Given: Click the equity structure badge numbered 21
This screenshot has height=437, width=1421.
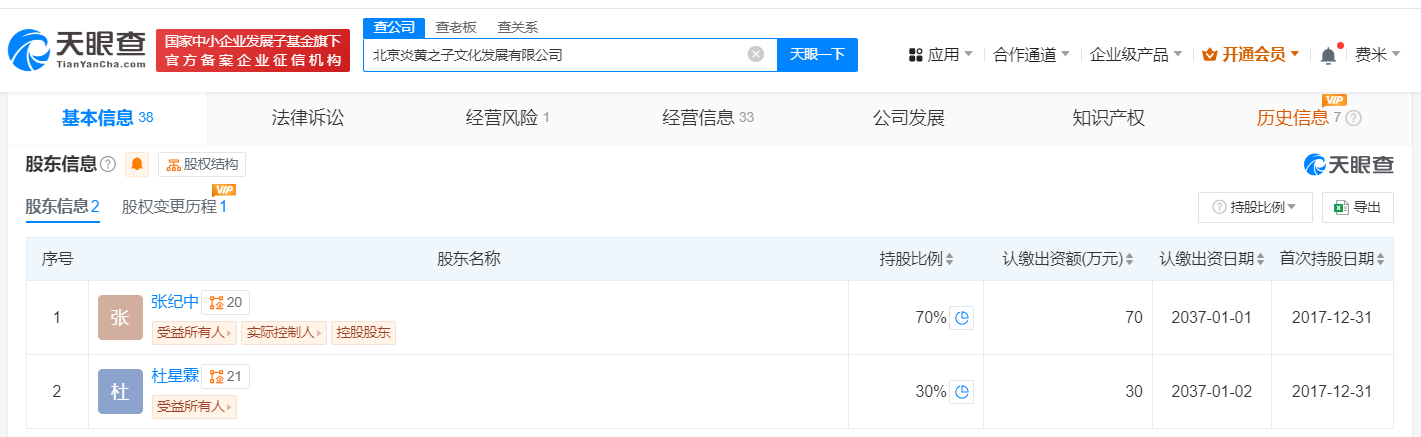Looking at the screenshot, I should click(226, 377).
